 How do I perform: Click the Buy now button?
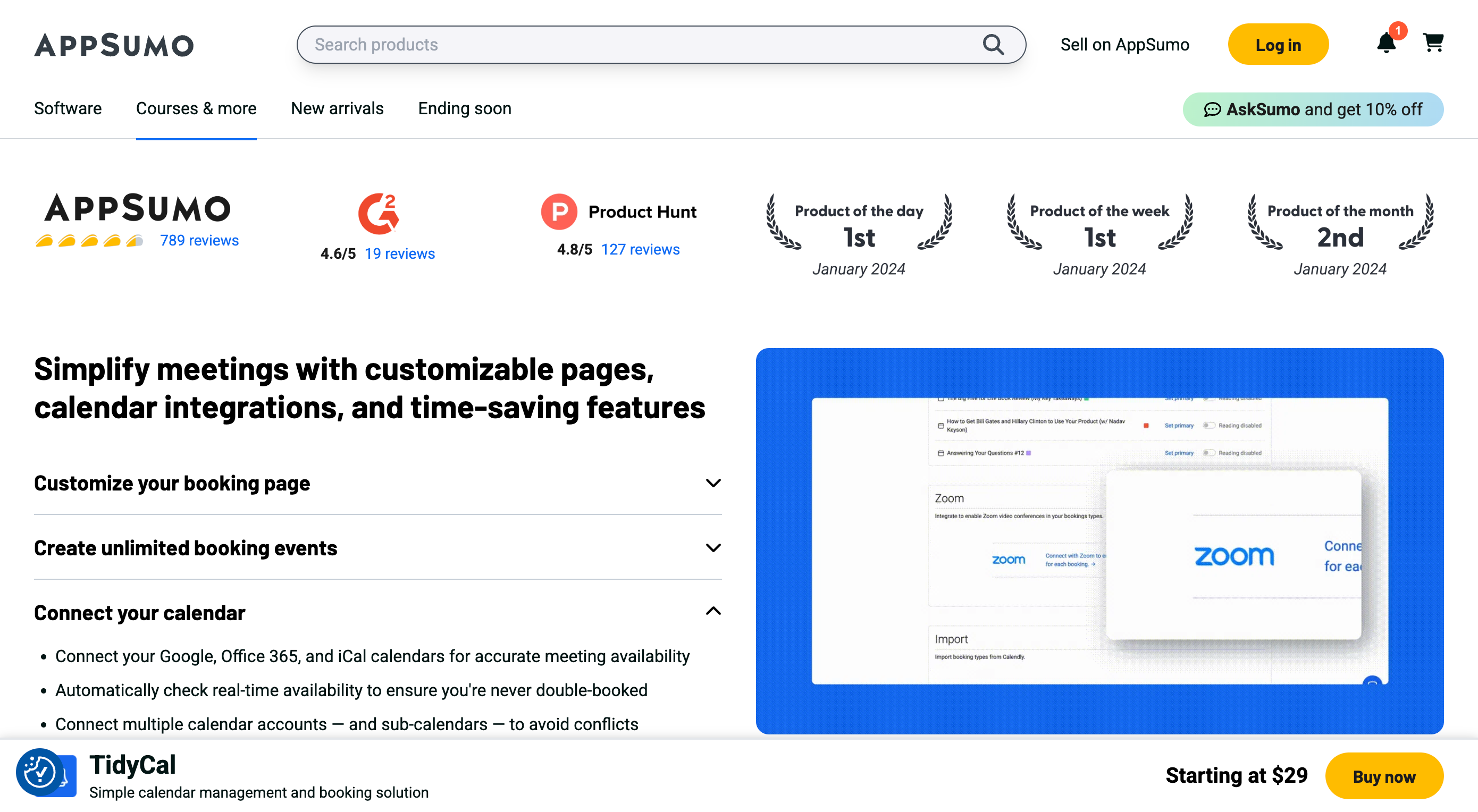[x=1383, y=776]
